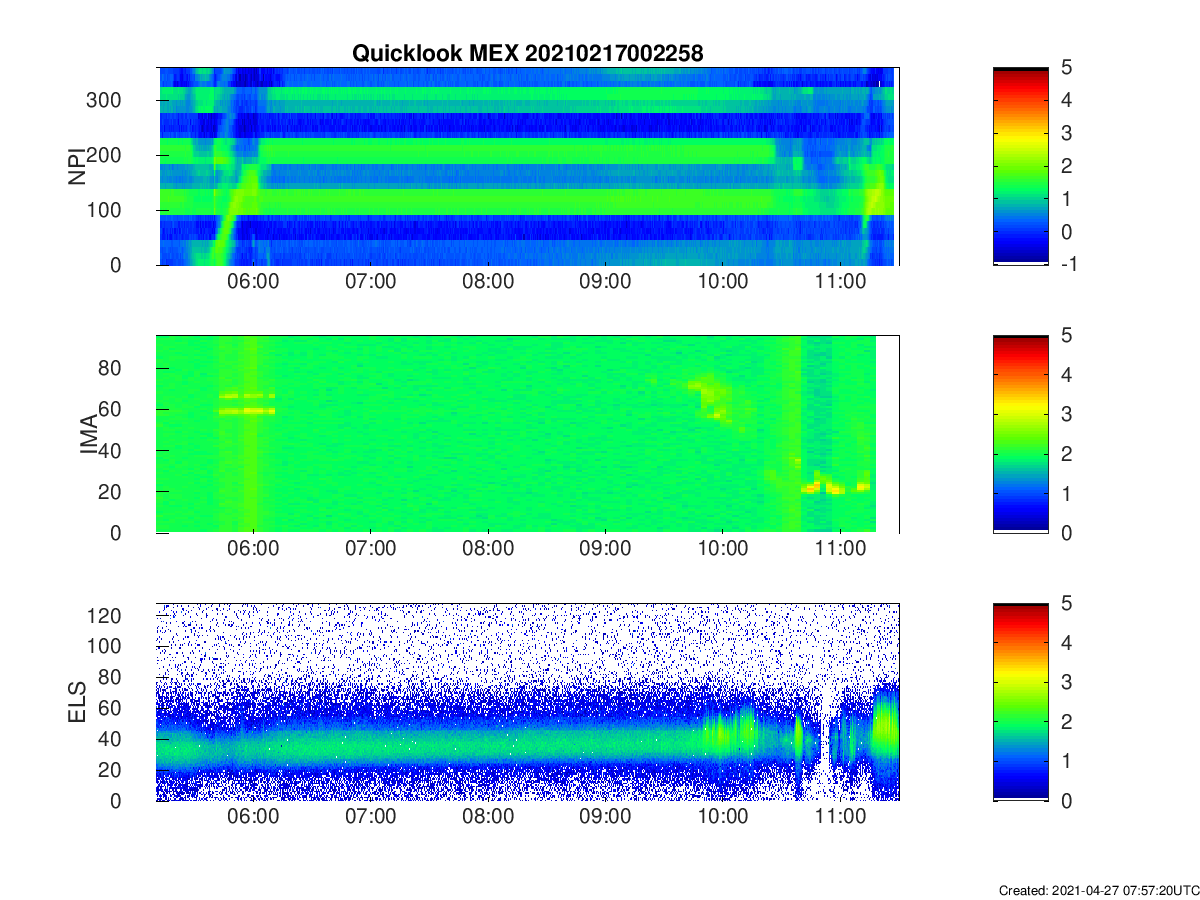Click the IMA panel colorbar
Viewport: 1200px width, 900px height.
point(1021,434)
